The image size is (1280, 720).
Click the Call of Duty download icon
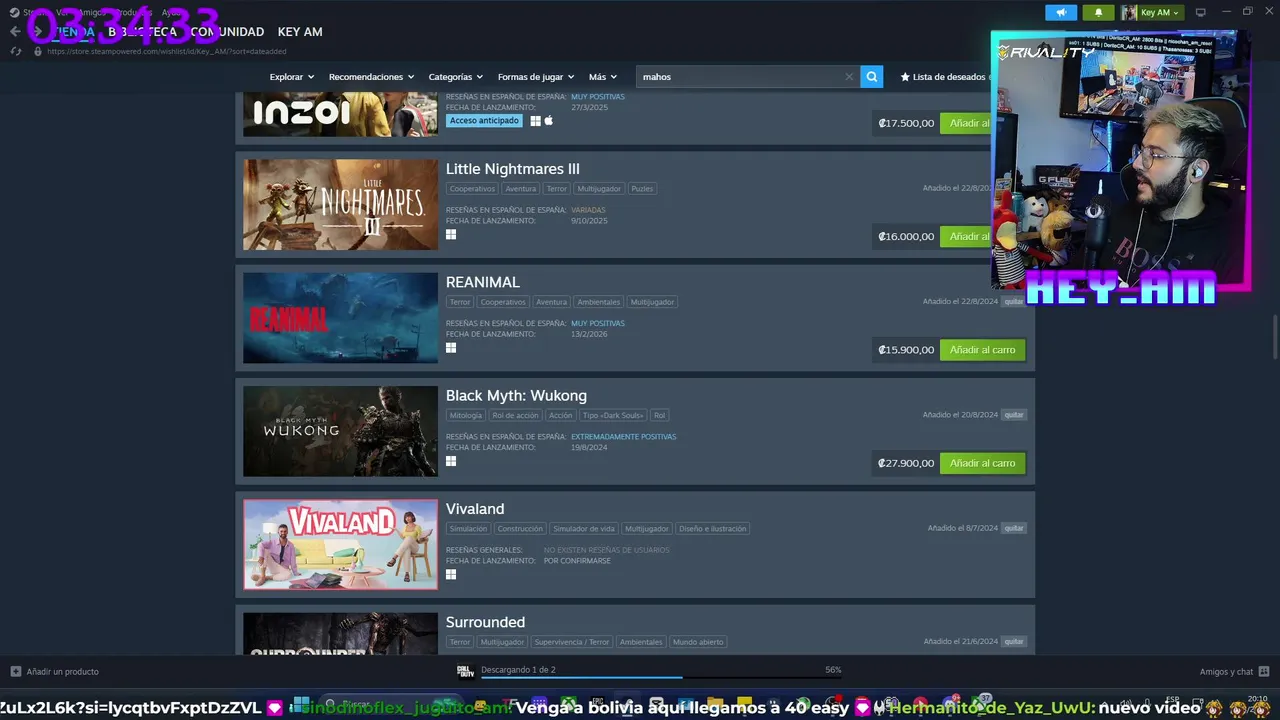[465, 671]
